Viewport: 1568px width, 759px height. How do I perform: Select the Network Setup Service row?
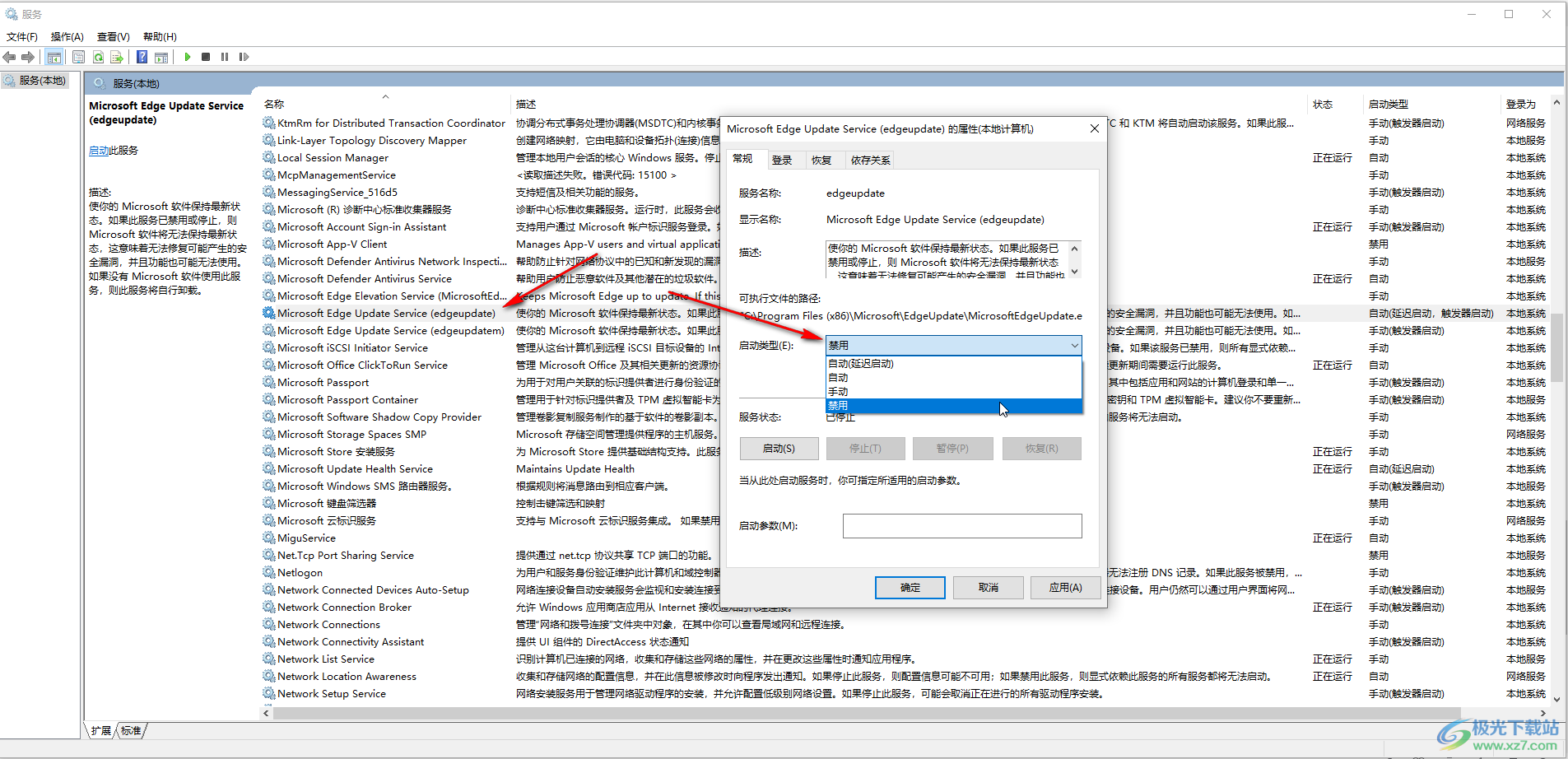pos(331,694)
